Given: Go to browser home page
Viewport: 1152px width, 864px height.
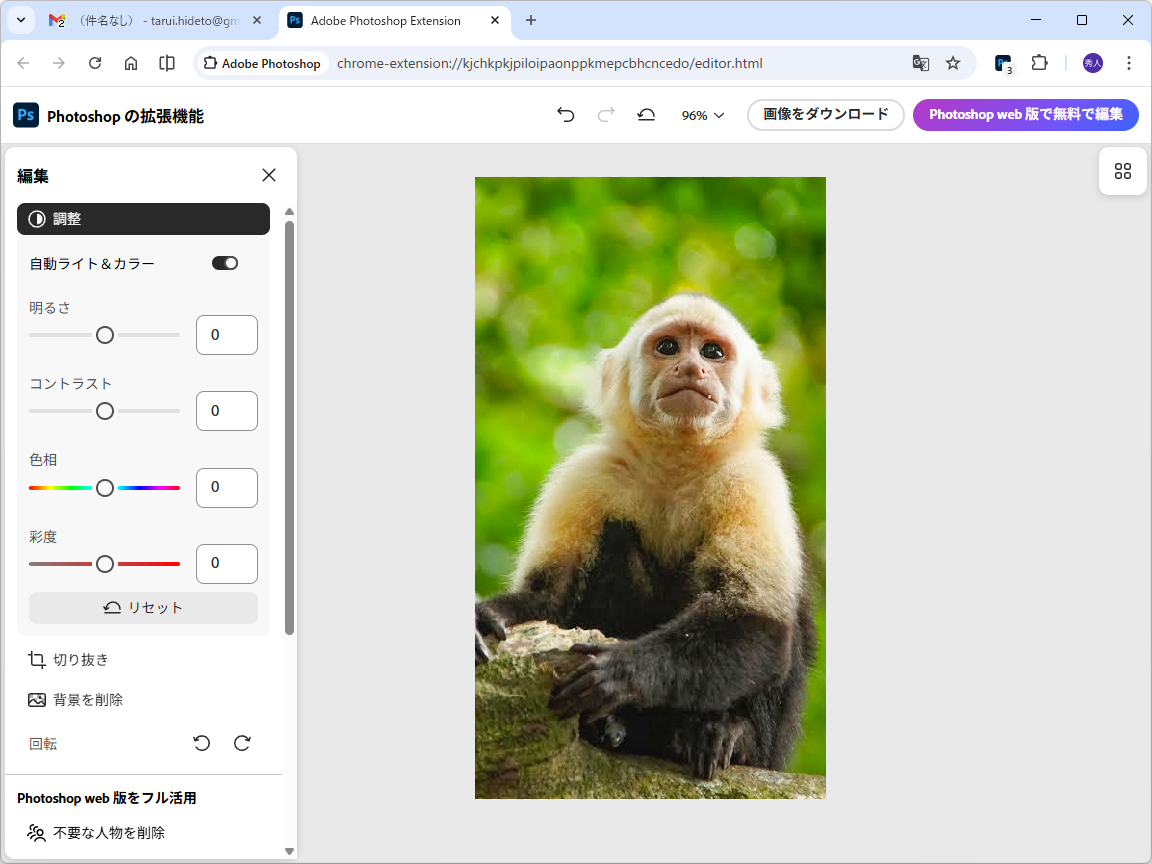Looking at the screenshot, I should coord(131,63).
